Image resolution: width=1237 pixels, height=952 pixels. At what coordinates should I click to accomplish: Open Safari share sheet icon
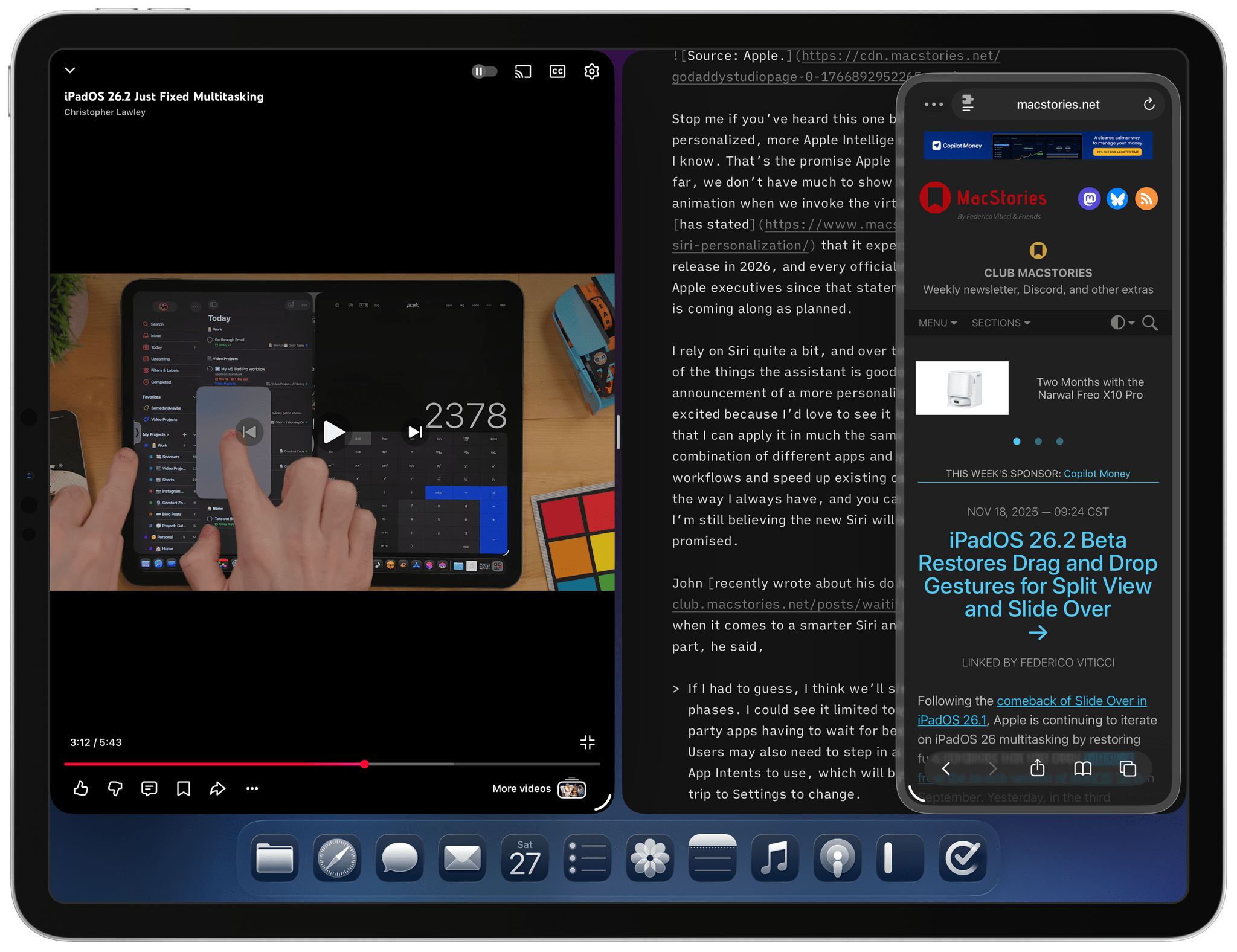coord(1037,768)
